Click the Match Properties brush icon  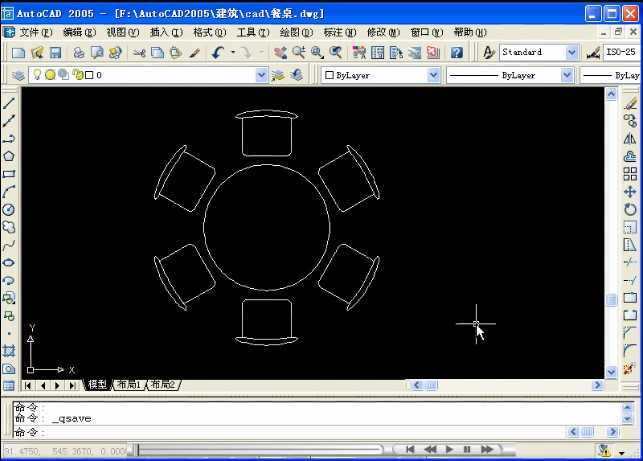coord(195,52)
